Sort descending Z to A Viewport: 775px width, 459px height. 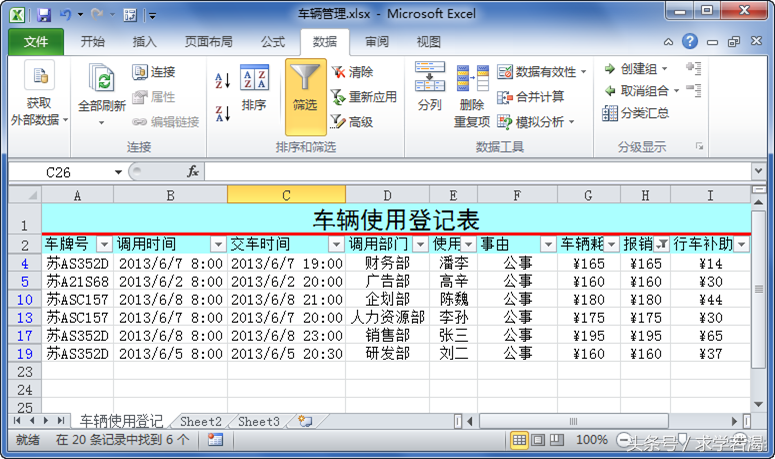[222, 114]
